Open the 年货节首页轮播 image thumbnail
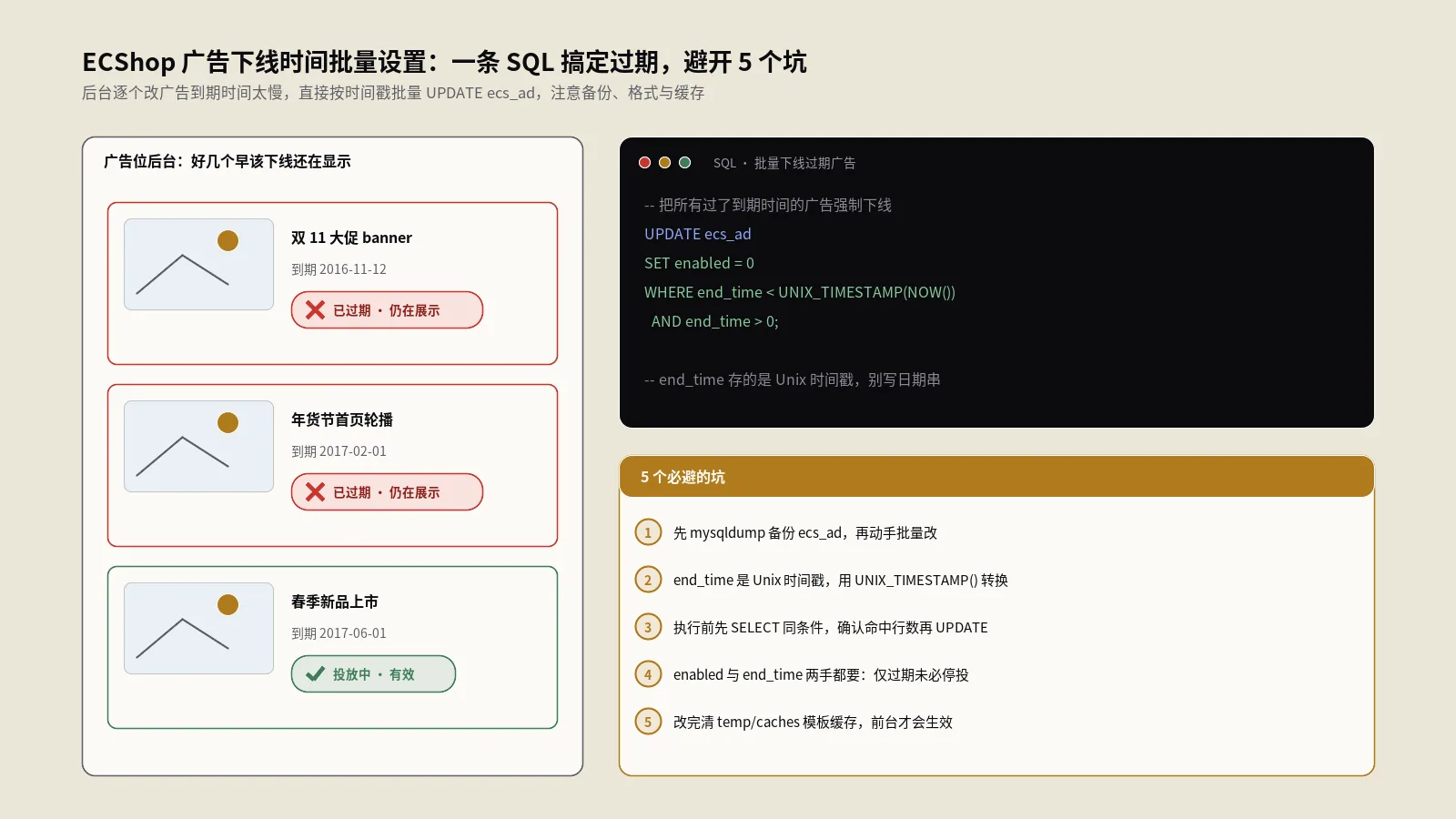The width and height of the screenshot is (1456, 819). click(198, 446)
